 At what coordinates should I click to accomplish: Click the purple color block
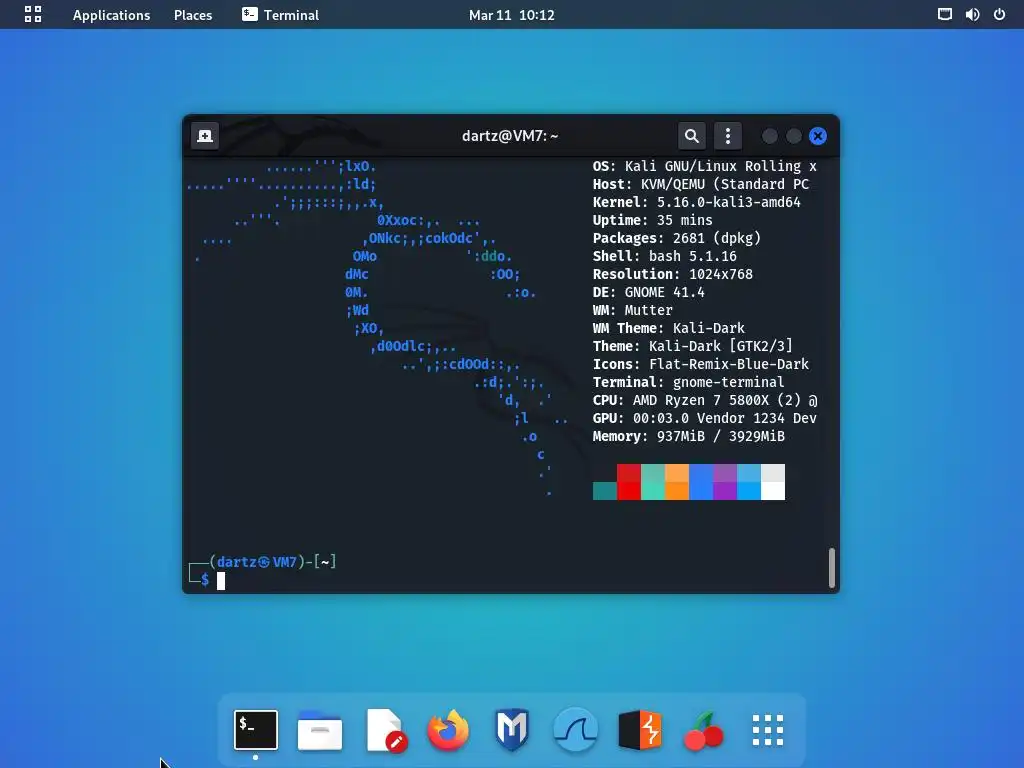pyautogui.click(x=725, y=482)
